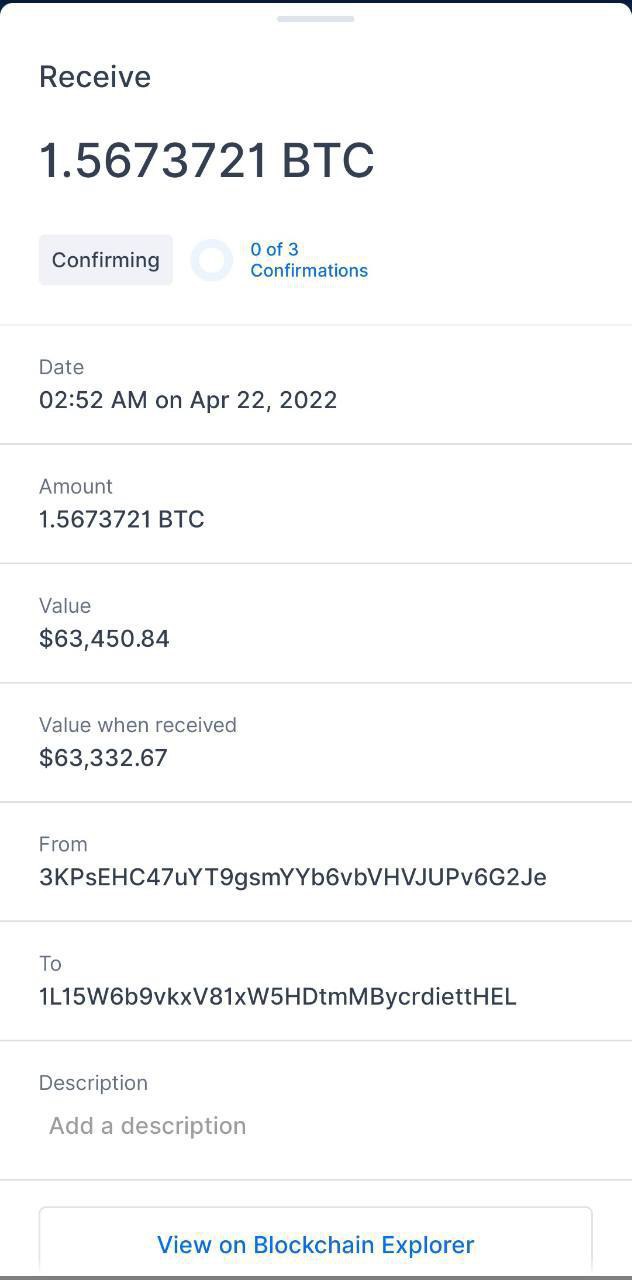The height and width of the screenshot is (1280, 632).
Task: Click the To field label
Action: [x=50, y=963]
